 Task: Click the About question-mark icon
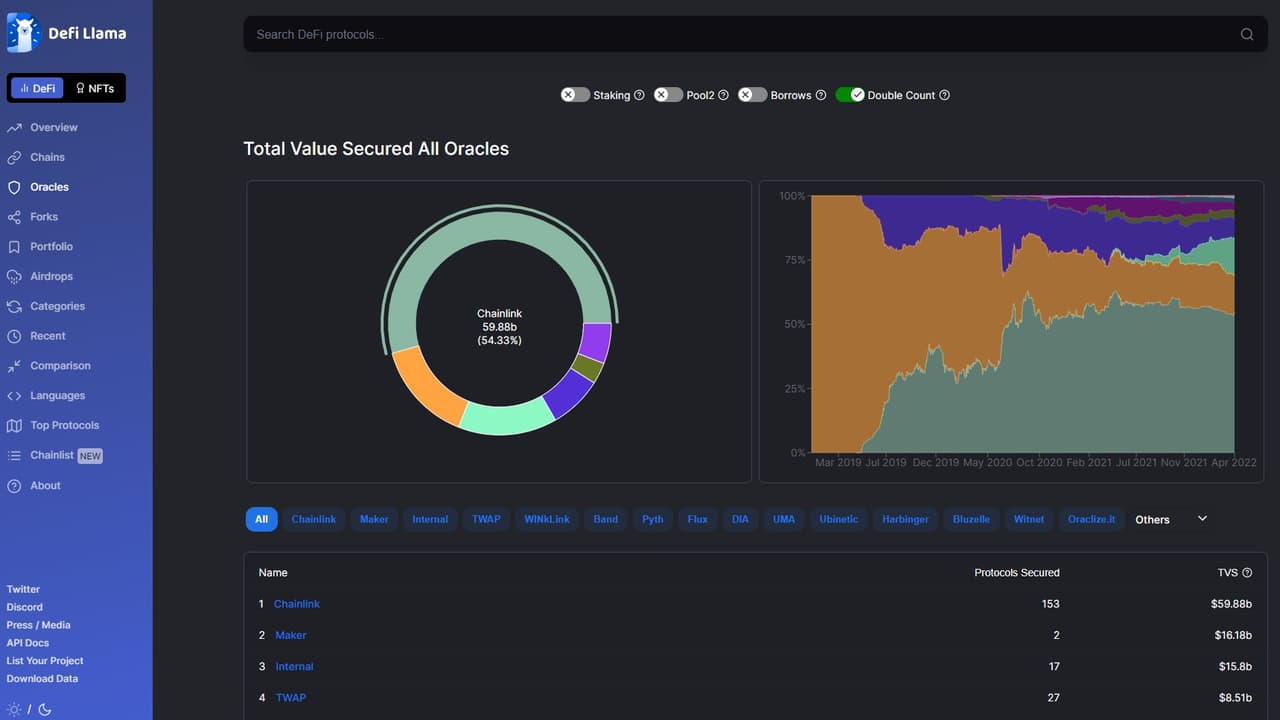click(x=14, y=486)
